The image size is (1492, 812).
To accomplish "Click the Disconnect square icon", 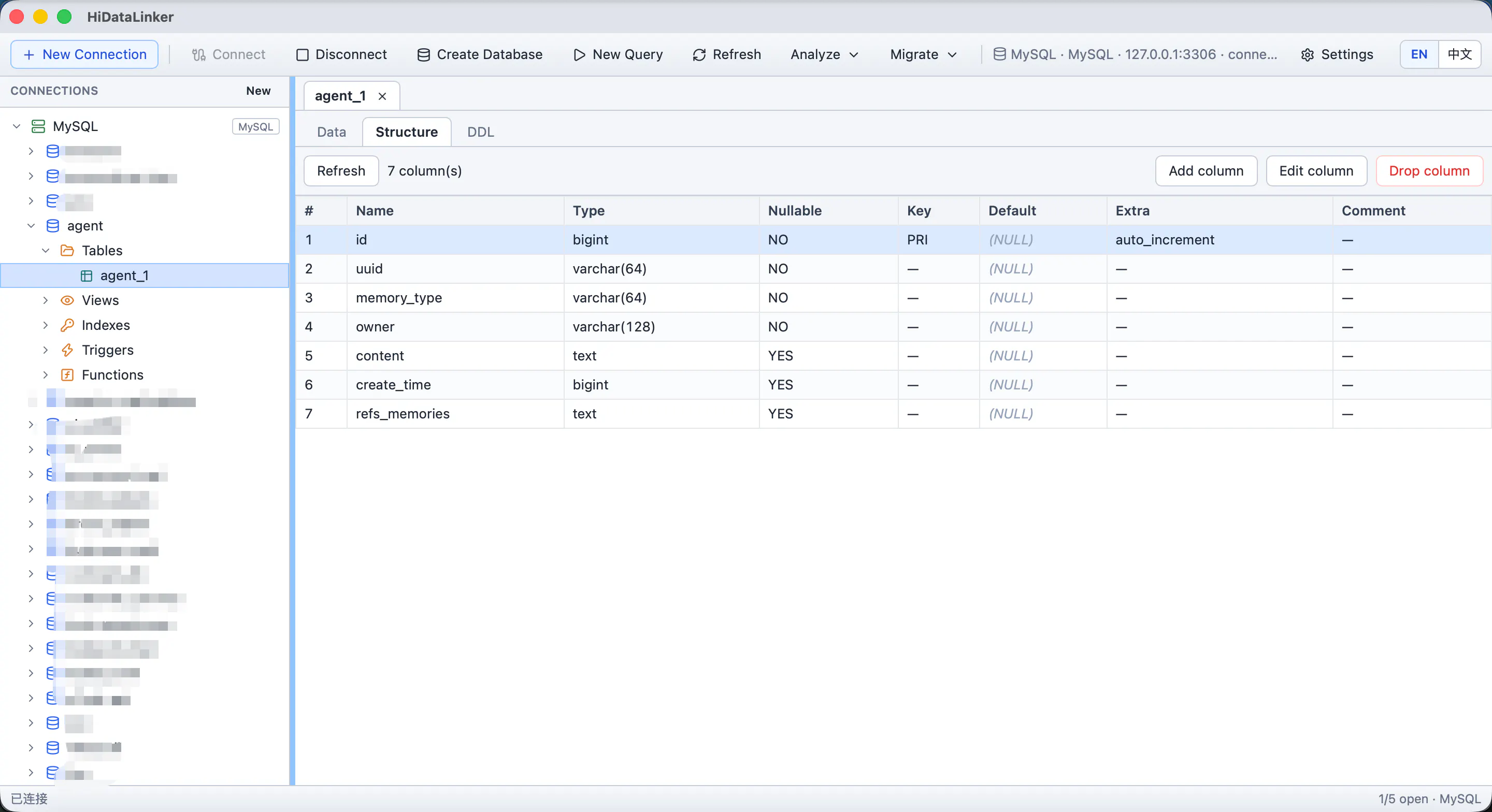I will click(303, 54).
